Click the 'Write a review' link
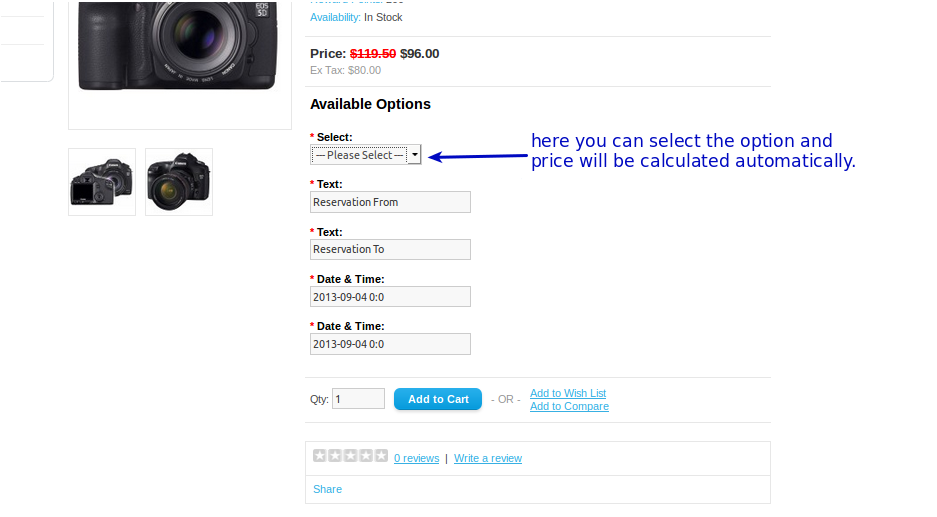 click(x=488, y=458)
